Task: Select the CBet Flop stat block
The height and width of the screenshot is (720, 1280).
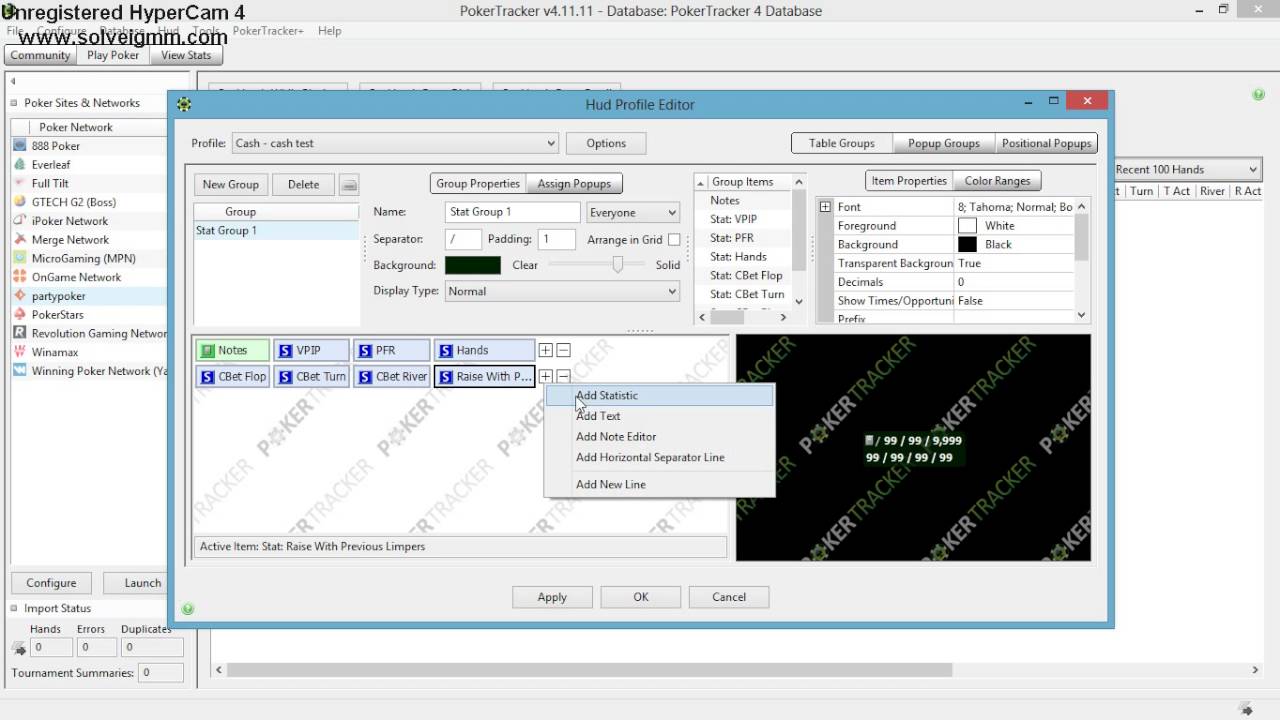Action: (x=233, y=377)
